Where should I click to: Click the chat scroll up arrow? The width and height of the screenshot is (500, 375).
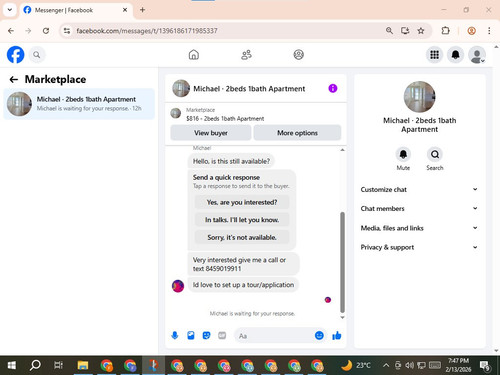click(342, 150)
